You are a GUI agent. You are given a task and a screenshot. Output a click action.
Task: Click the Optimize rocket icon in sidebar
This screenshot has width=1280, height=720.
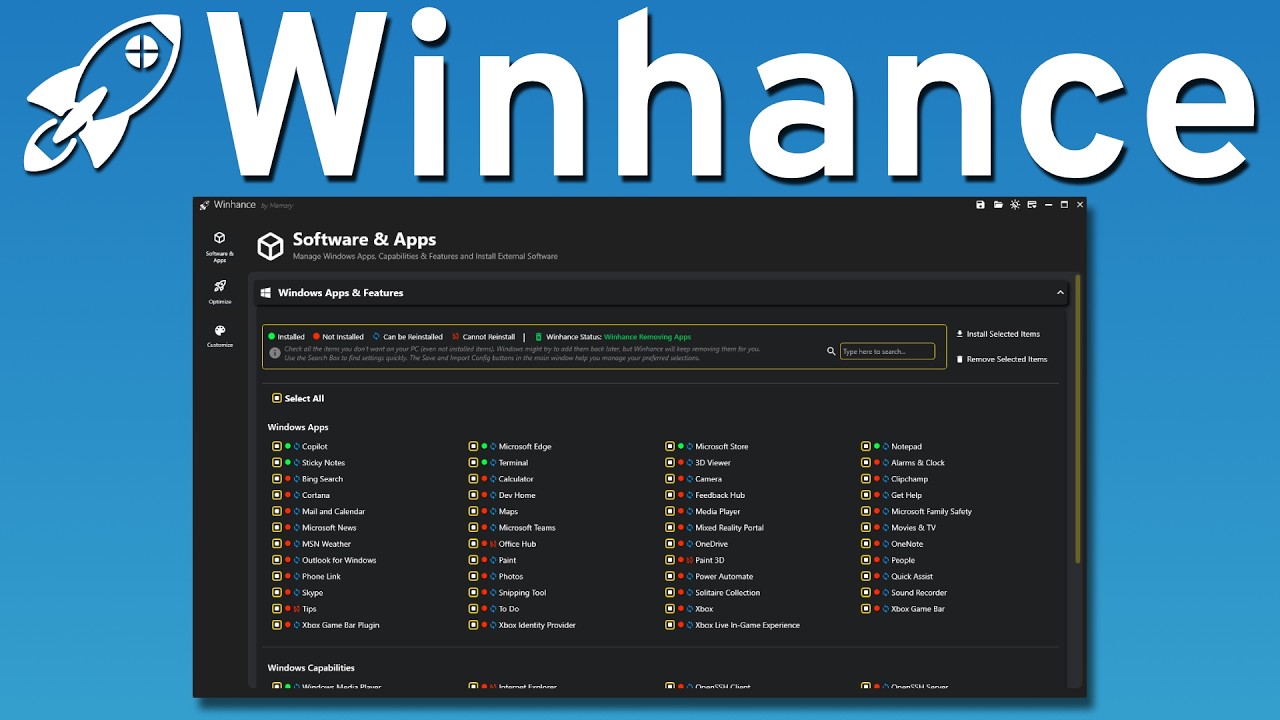tap(220, 287)
